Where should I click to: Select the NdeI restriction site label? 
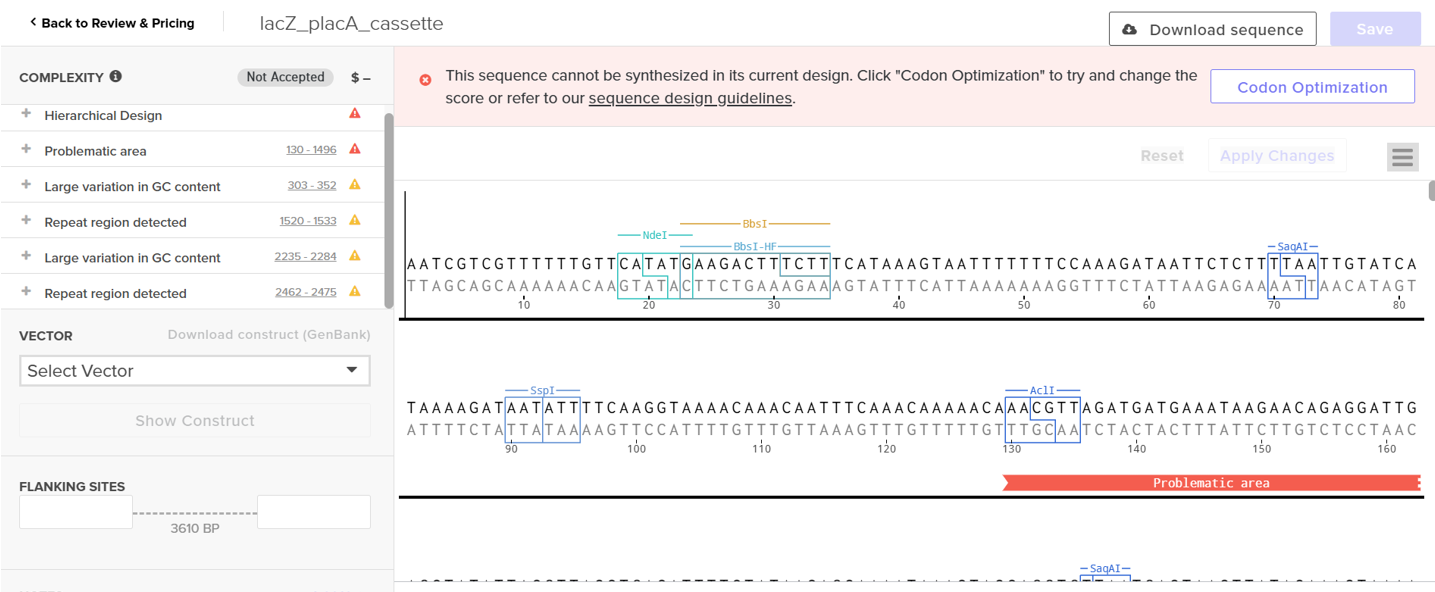(x=654, y=235)
